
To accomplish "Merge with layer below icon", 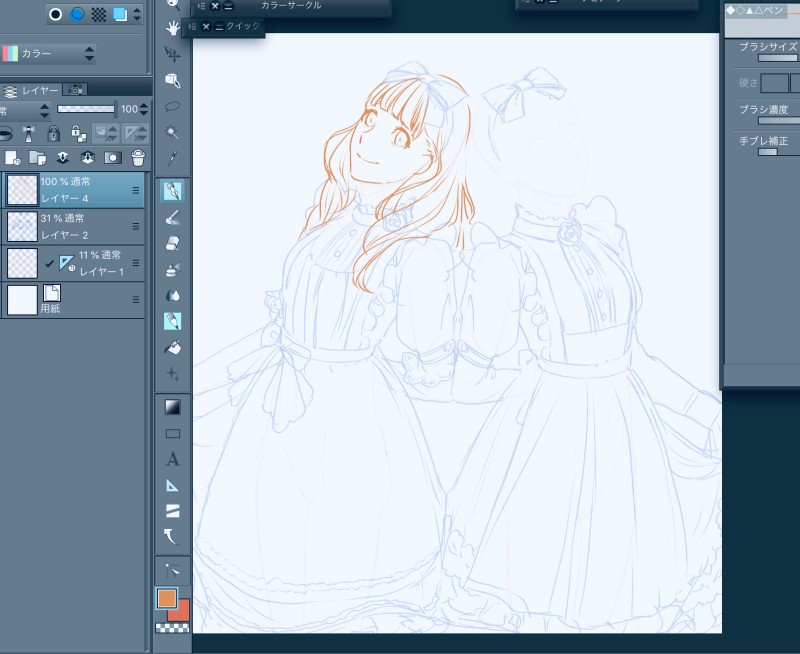I will pyautogui.click(x=88, y=158).
